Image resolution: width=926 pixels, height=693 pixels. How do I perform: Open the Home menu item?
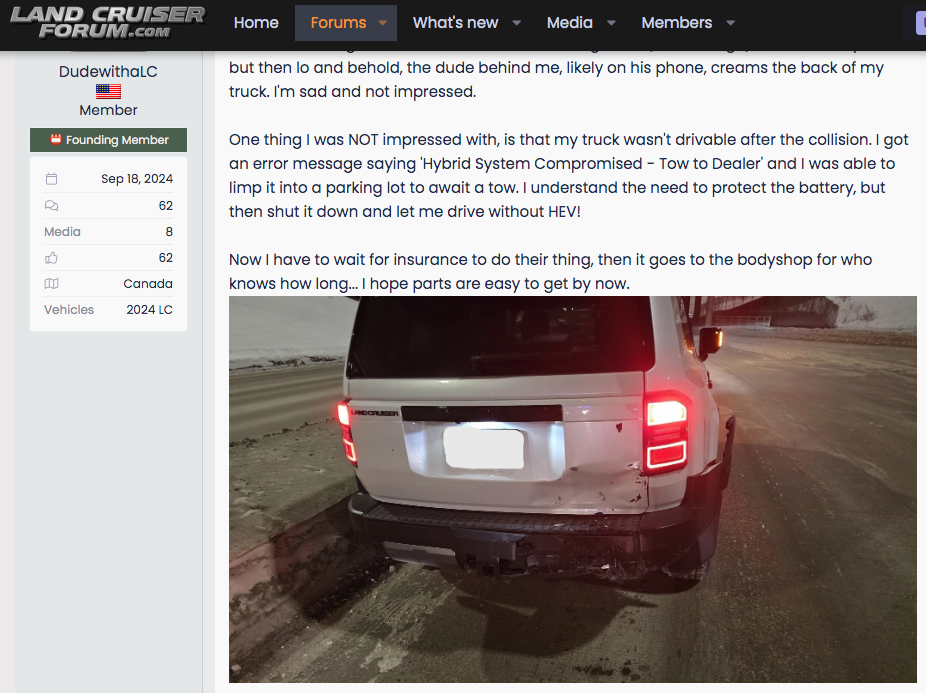click(x=256, y=22)
